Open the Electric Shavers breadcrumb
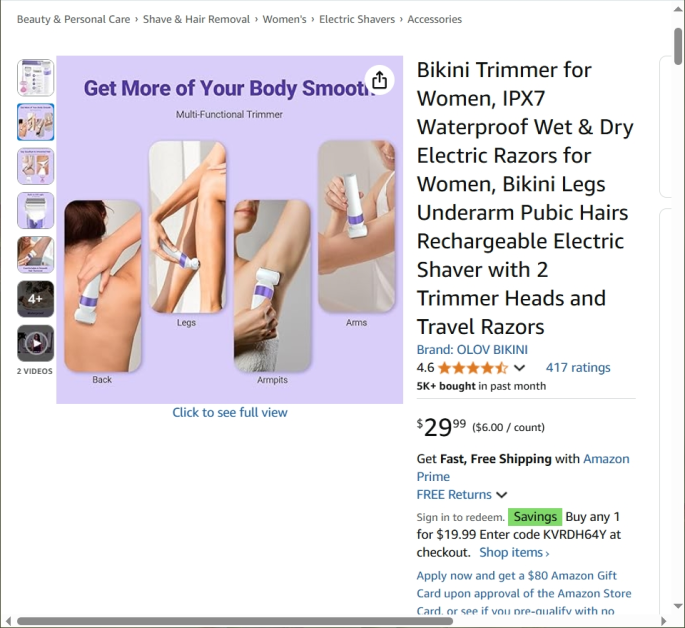 [x=356, y=19]
